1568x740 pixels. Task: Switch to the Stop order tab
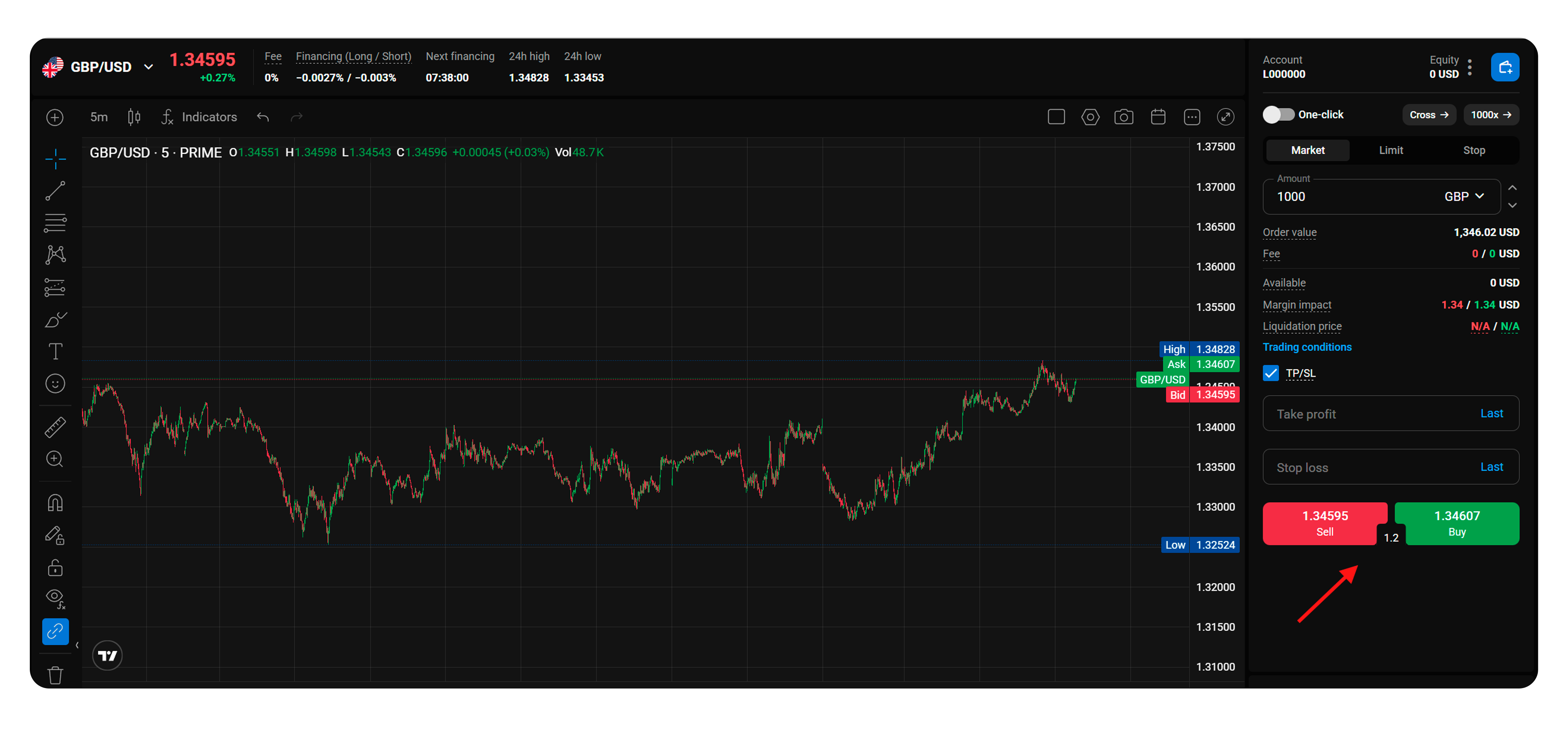pyautogui.click(x=1474, y=150)
